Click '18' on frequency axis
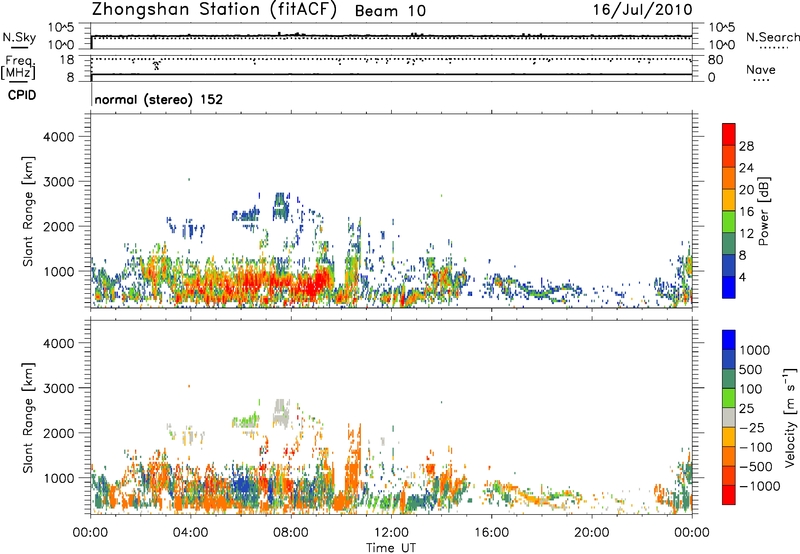This screenshot has width=800, height=554. click(67, 60)
